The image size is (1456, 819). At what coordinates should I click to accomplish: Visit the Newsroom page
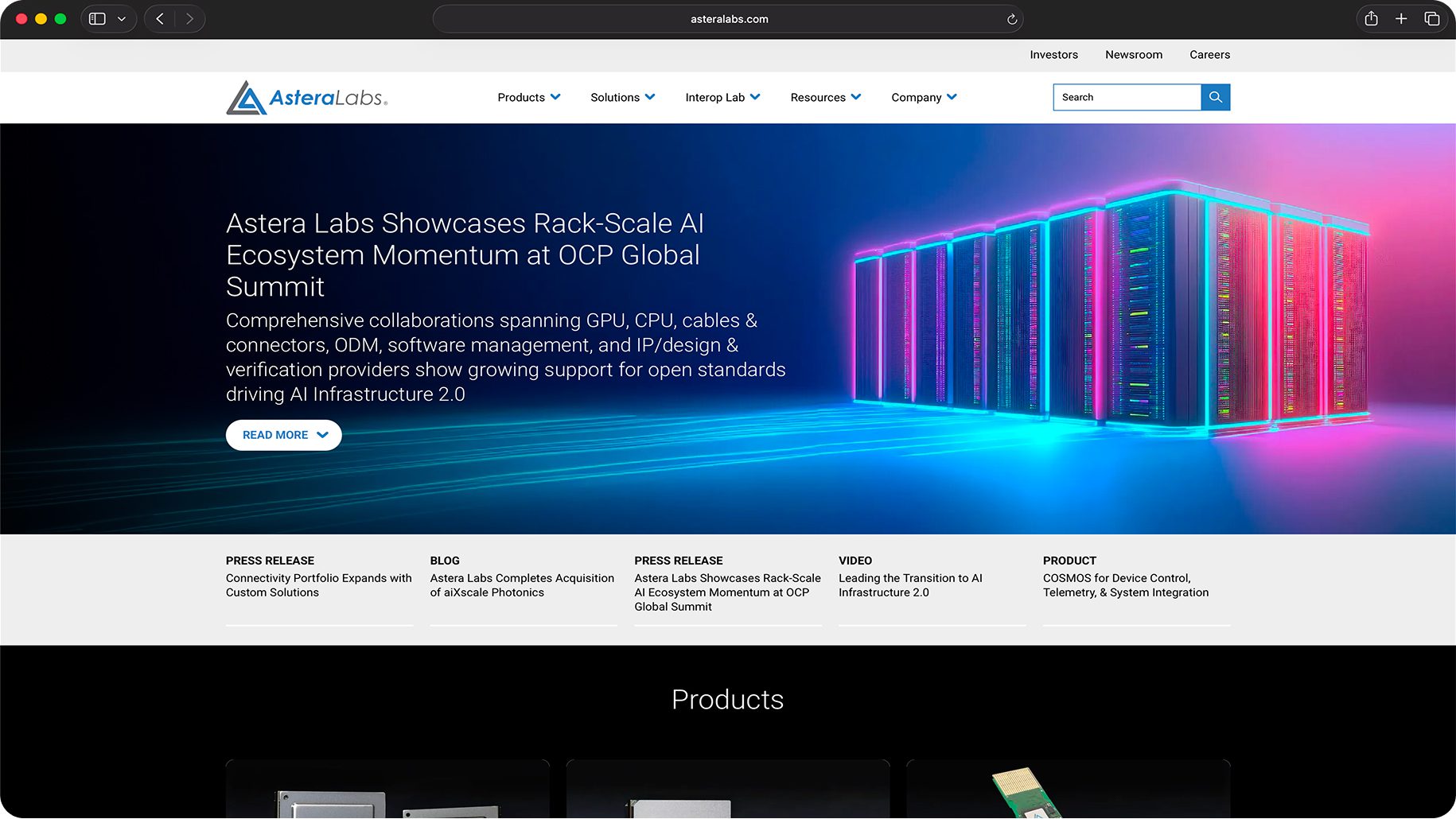point(1133,55)
